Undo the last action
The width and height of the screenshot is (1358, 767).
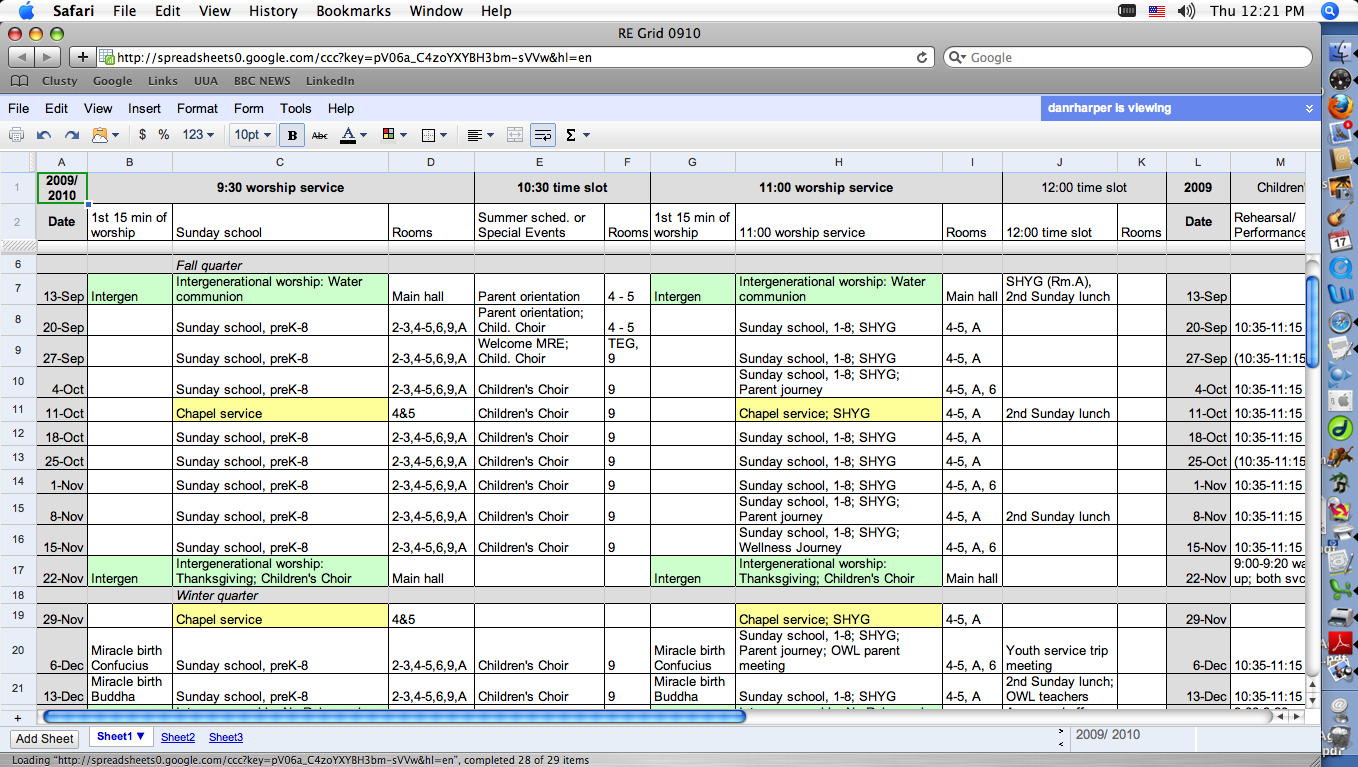point(44,135)
